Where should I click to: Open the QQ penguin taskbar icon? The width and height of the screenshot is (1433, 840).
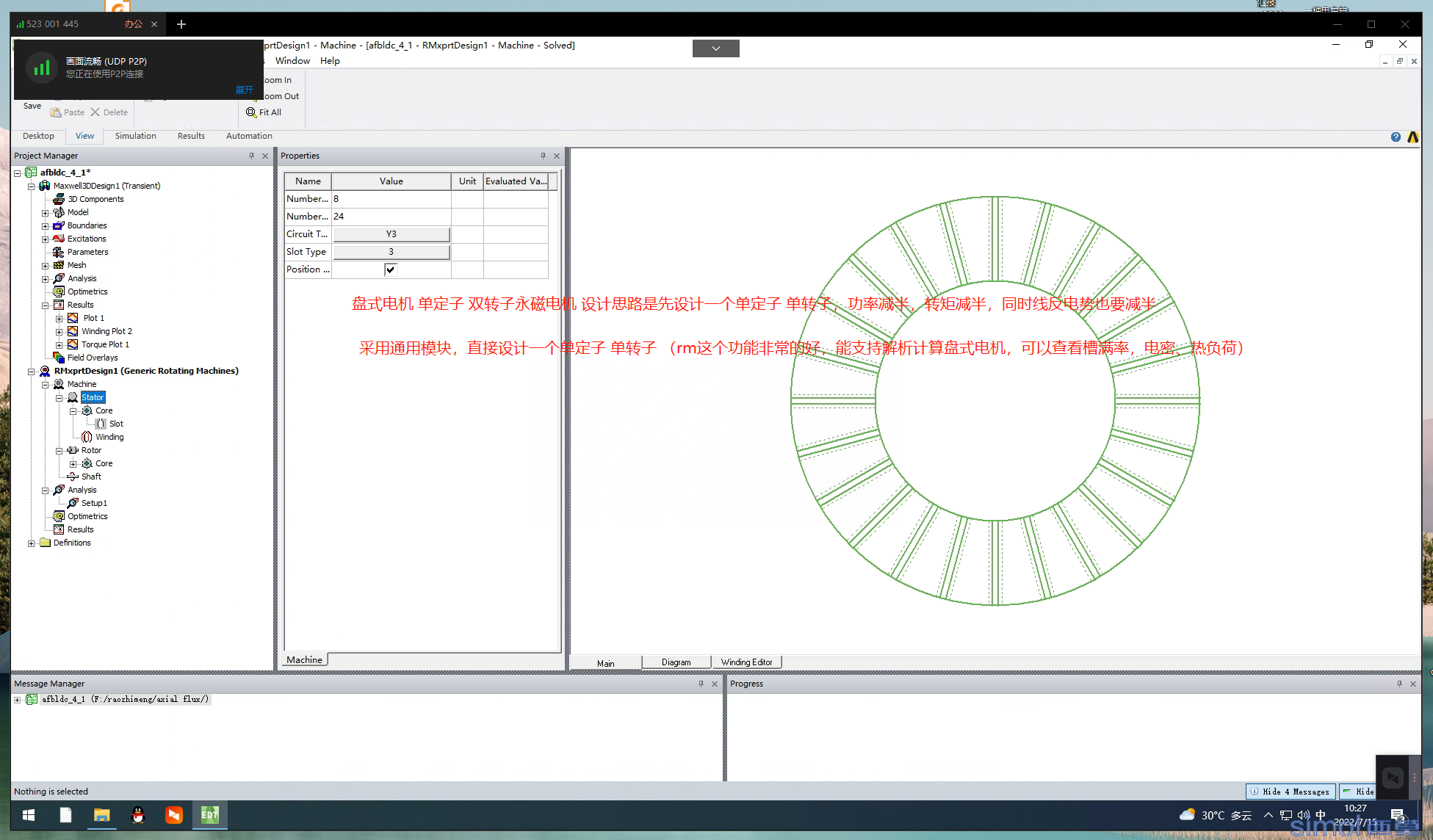[x=137, y=814]
